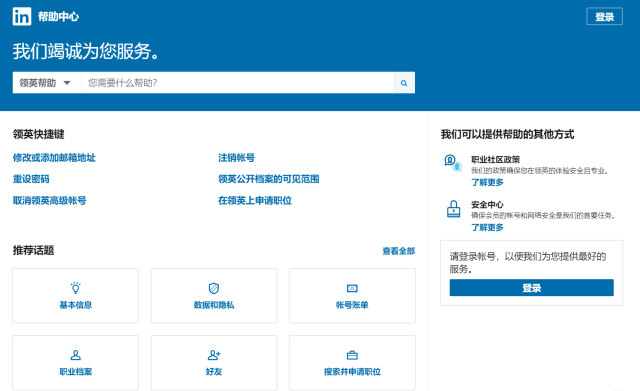Open the 好友 topic label

(214, 372)
